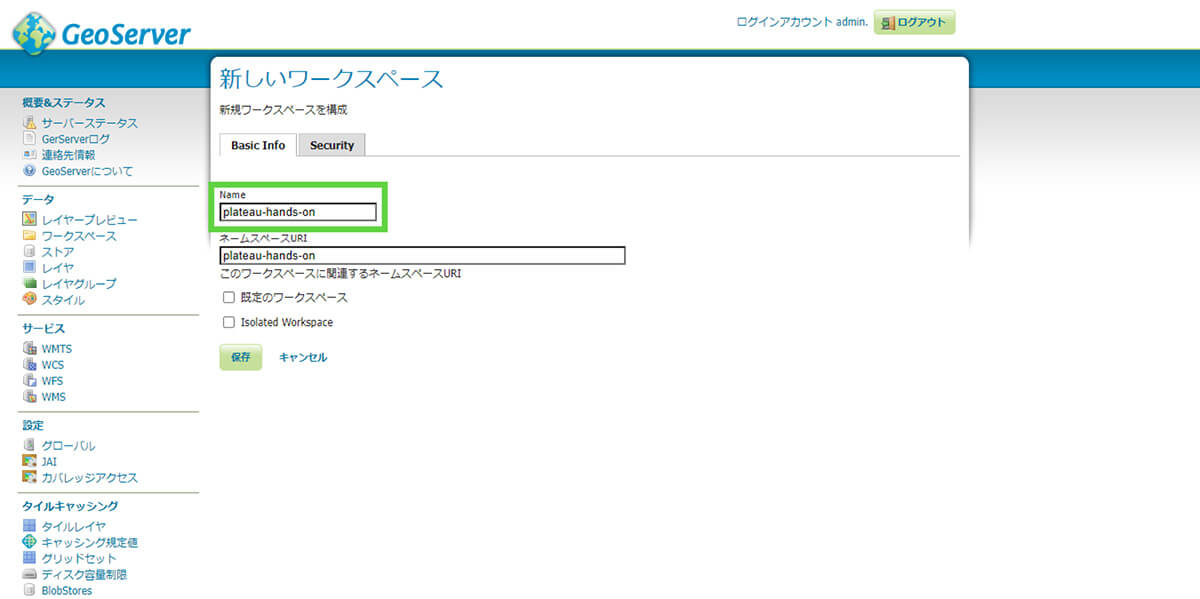This screenshot has height=599, width=1200.
Task: Click the GerServerログ document icon
Action: [x=30, y=139]
